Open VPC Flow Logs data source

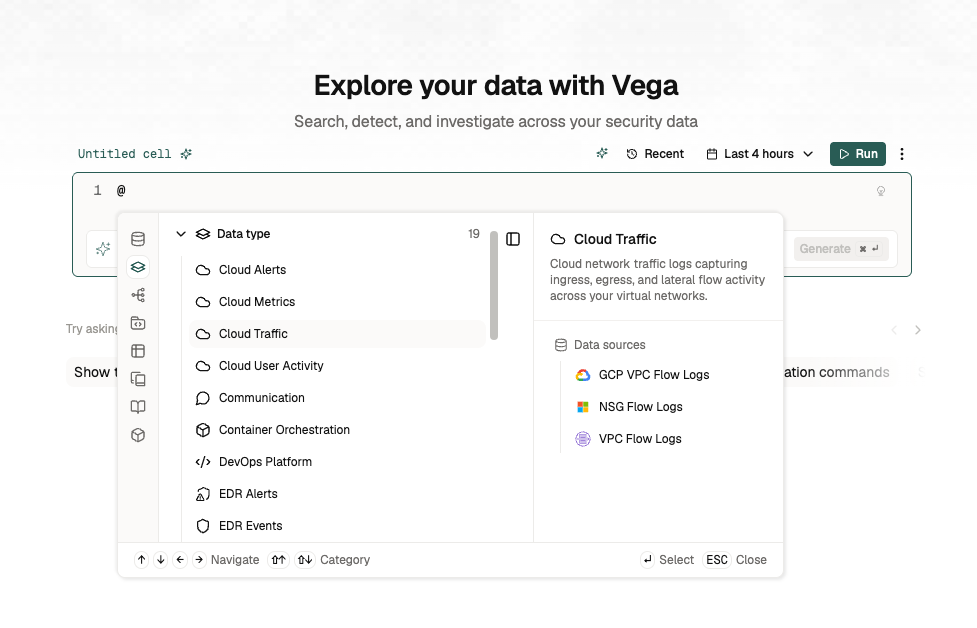coord(627,439)
